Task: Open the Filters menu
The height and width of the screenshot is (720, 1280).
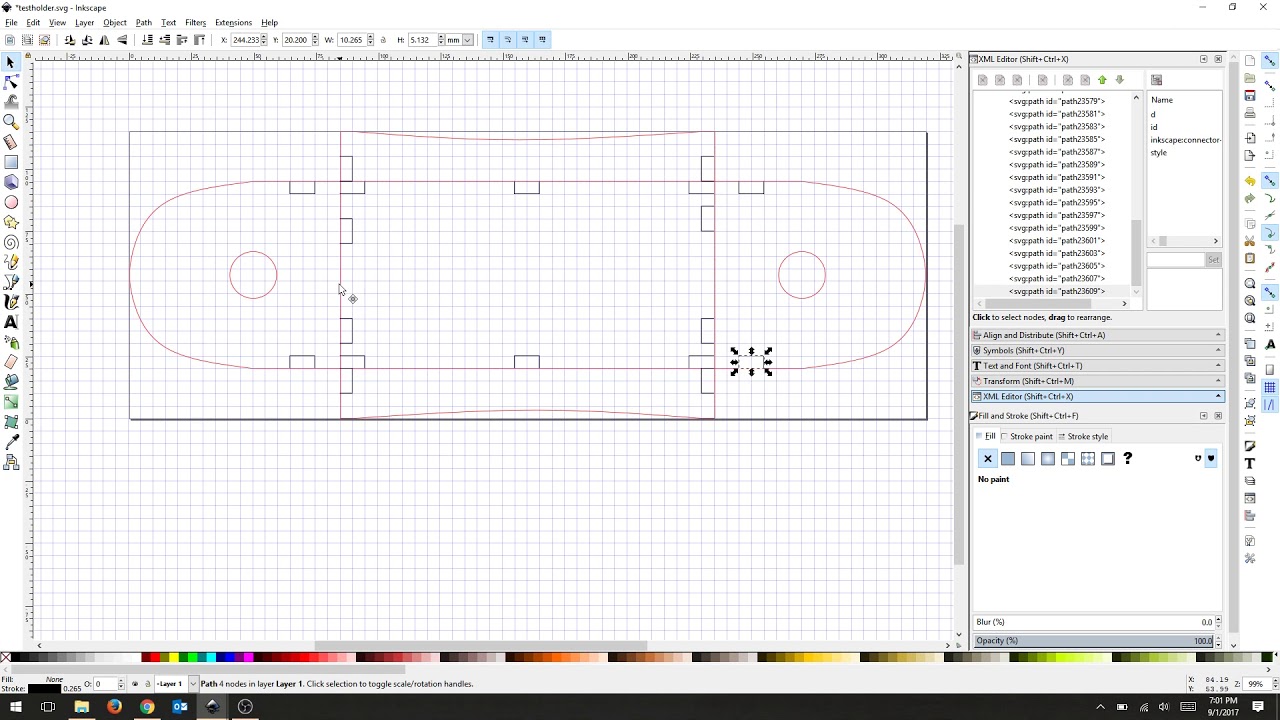Action: click(196, 23)
